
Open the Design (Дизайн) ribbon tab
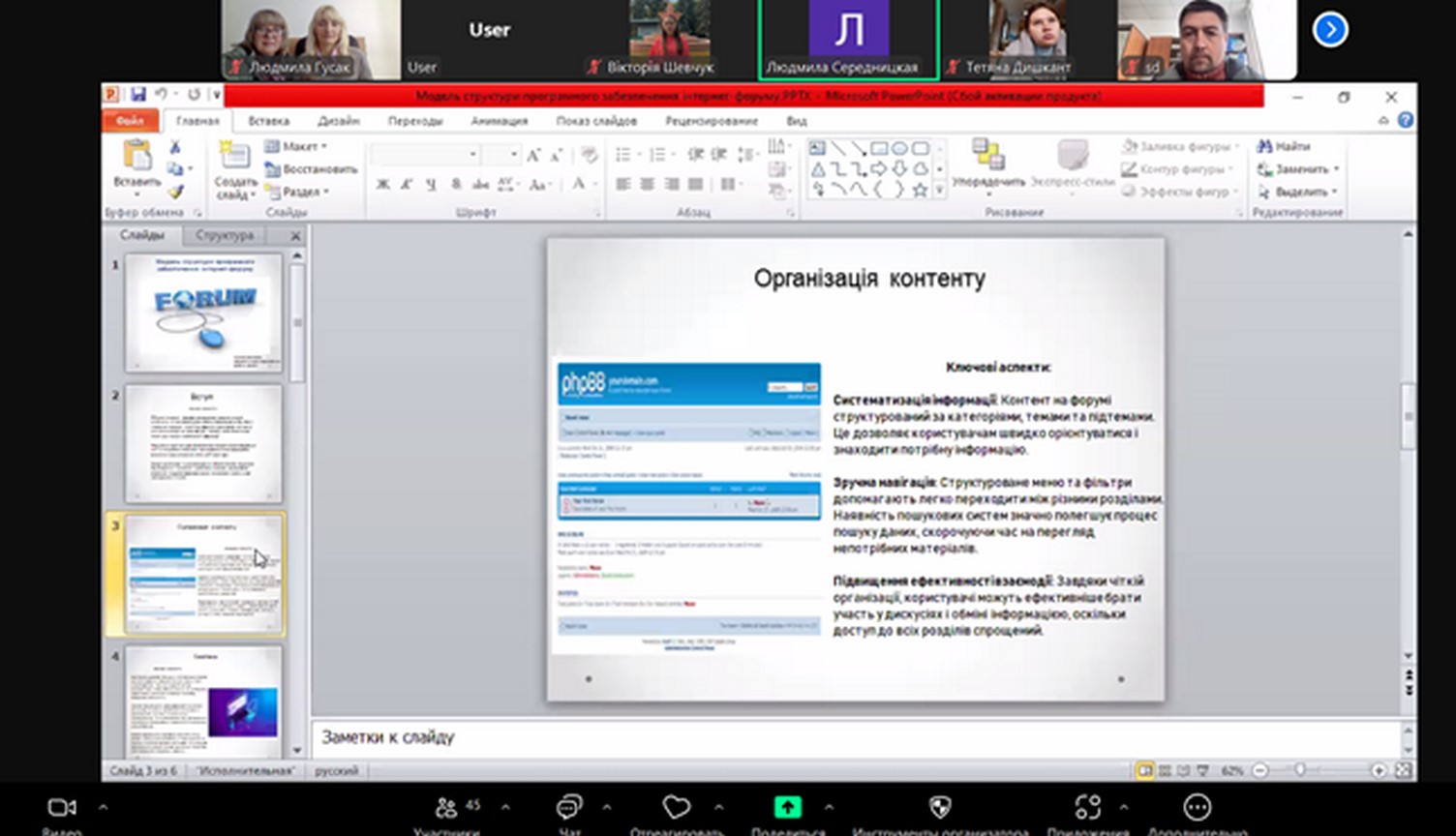[x=339, y=121]
